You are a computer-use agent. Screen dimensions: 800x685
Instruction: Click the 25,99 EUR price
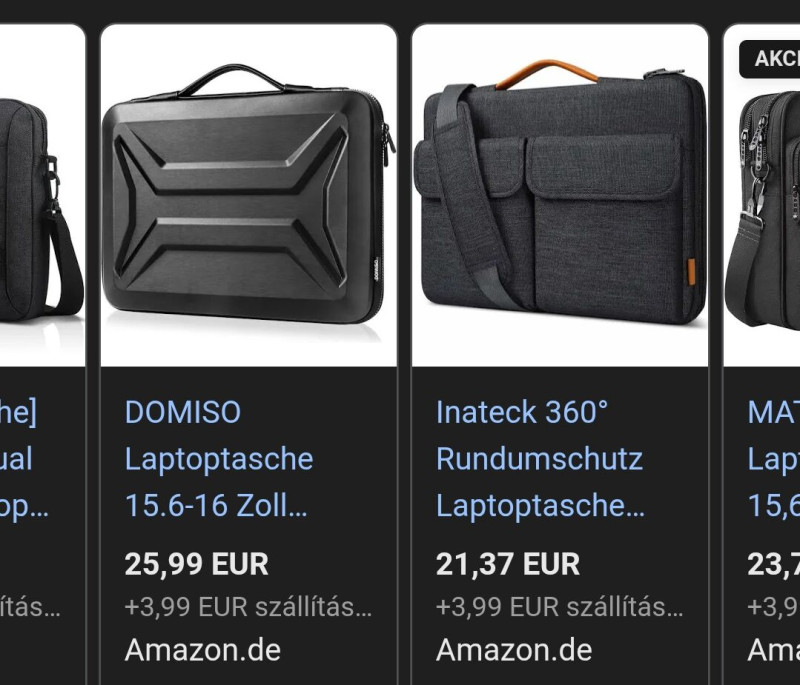click(196, 564)
